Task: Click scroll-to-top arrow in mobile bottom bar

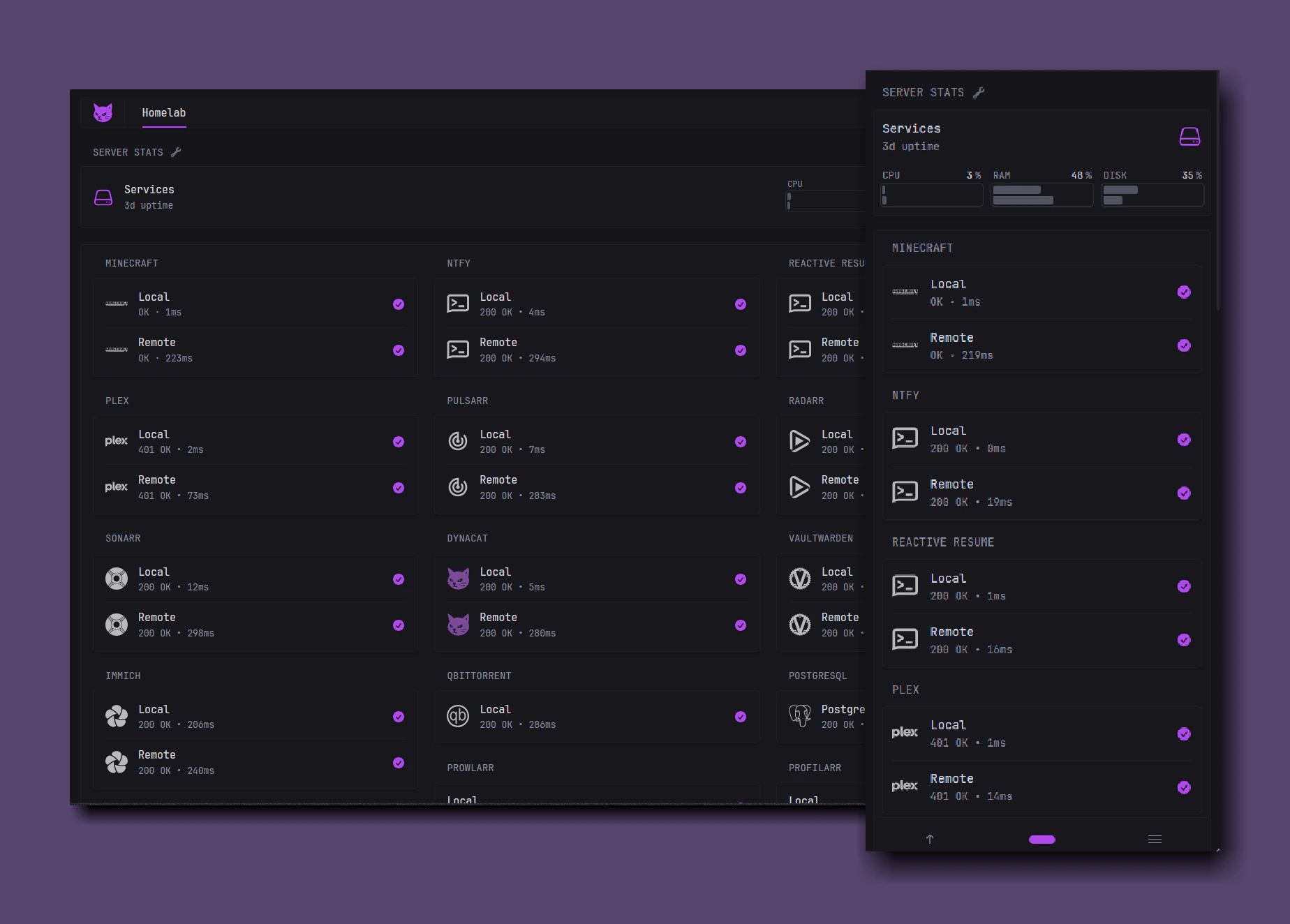Action: coord(930,839)
